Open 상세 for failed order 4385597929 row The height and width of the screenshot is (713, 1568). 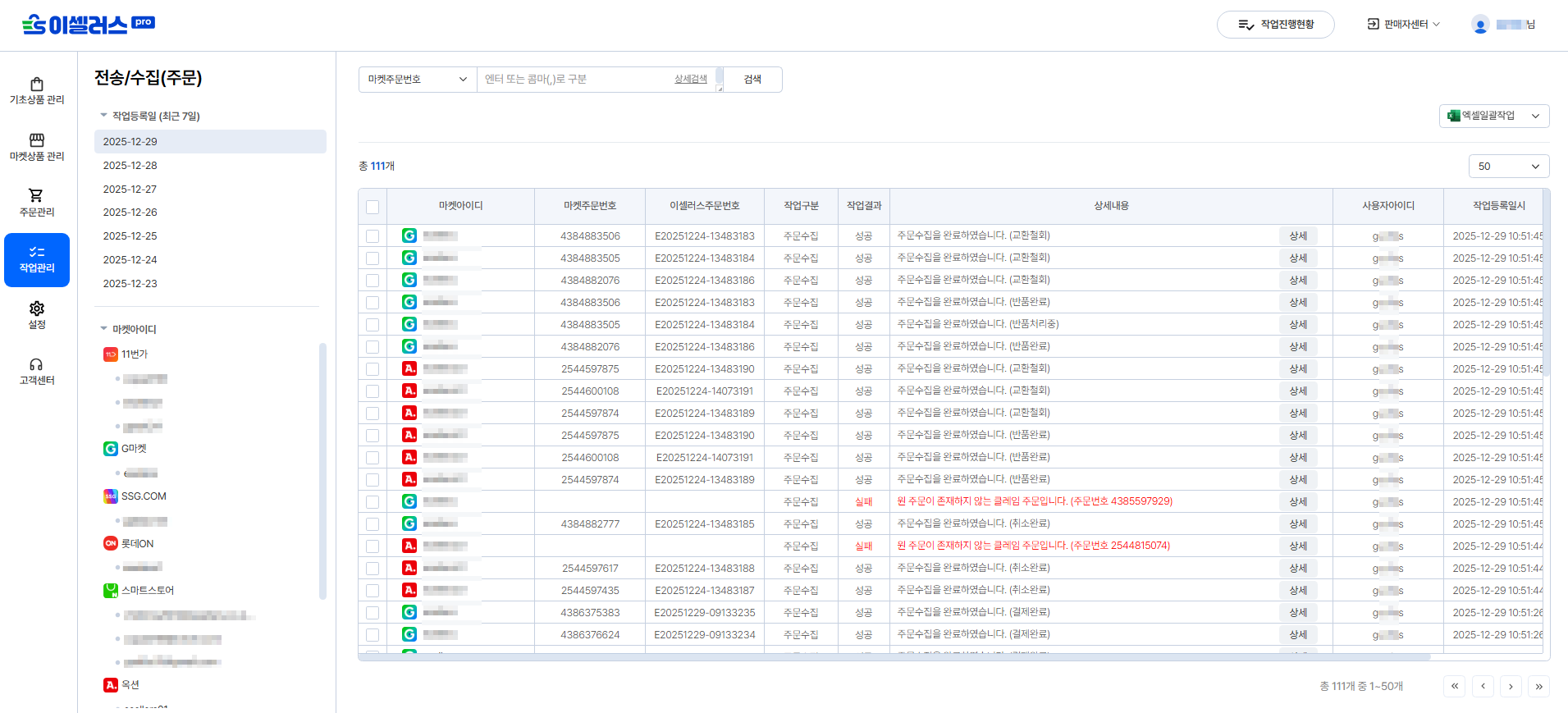click(x=1298, y=501)
